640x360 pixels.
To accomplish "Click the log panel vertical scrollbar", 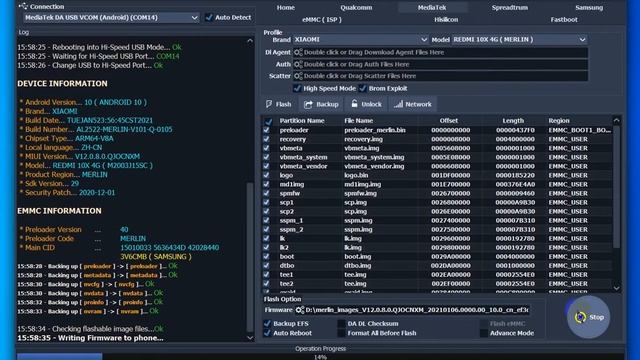I will click(x=250, y=256).
